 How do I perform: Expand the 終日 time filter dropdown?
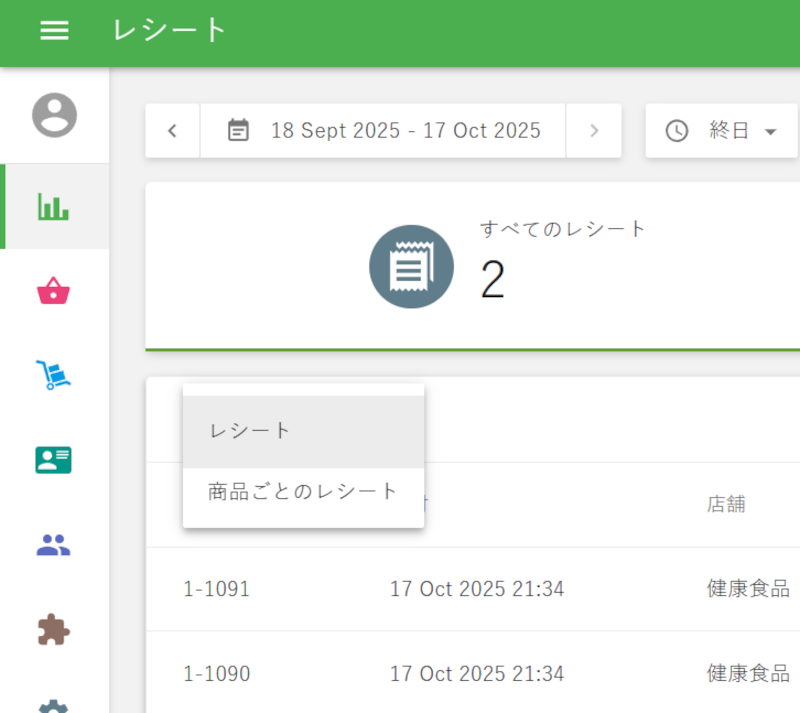coord(721,131)
